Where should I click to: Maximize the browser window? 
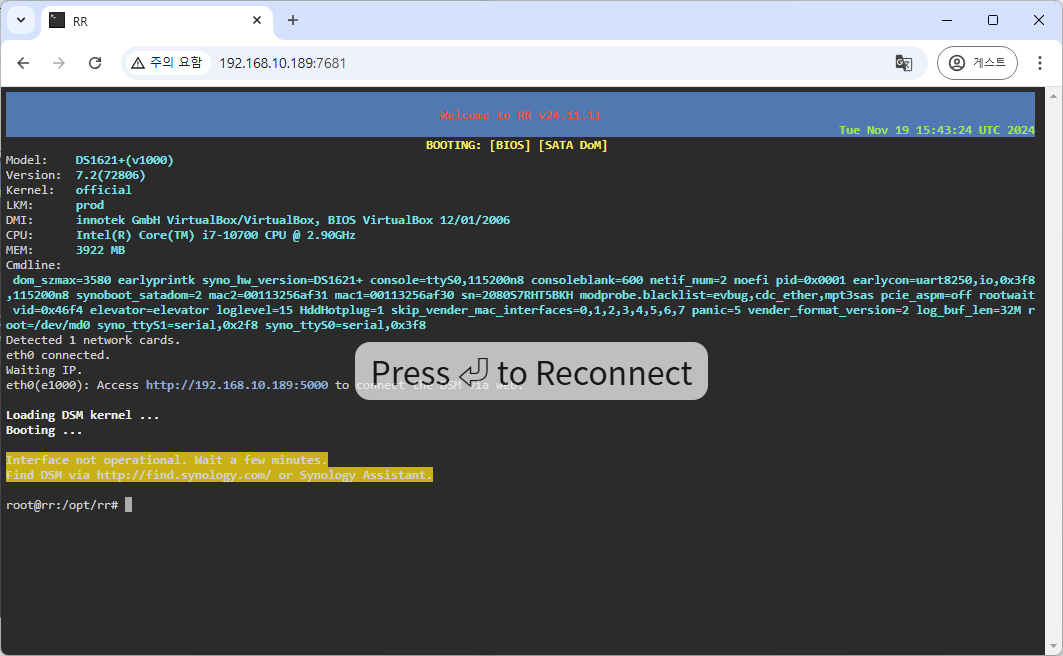(x=992, y=20)
